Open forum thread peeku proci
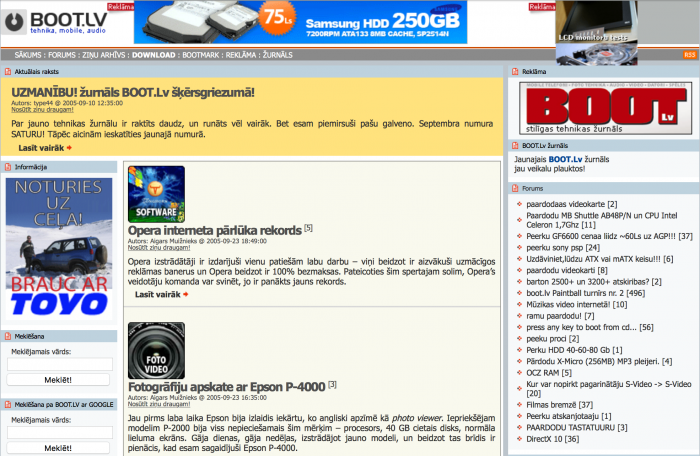 click(x=552, y=339)
